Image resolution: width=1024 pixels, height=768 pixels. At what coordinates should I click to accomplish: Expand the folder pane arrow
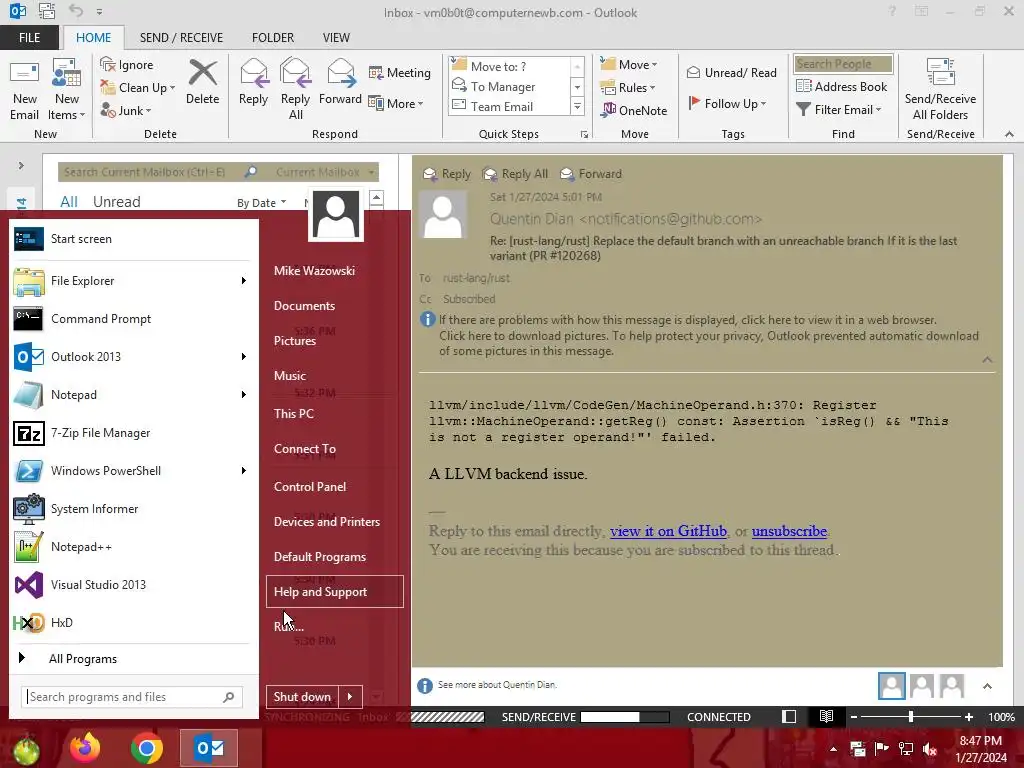(x=21, y=166)
